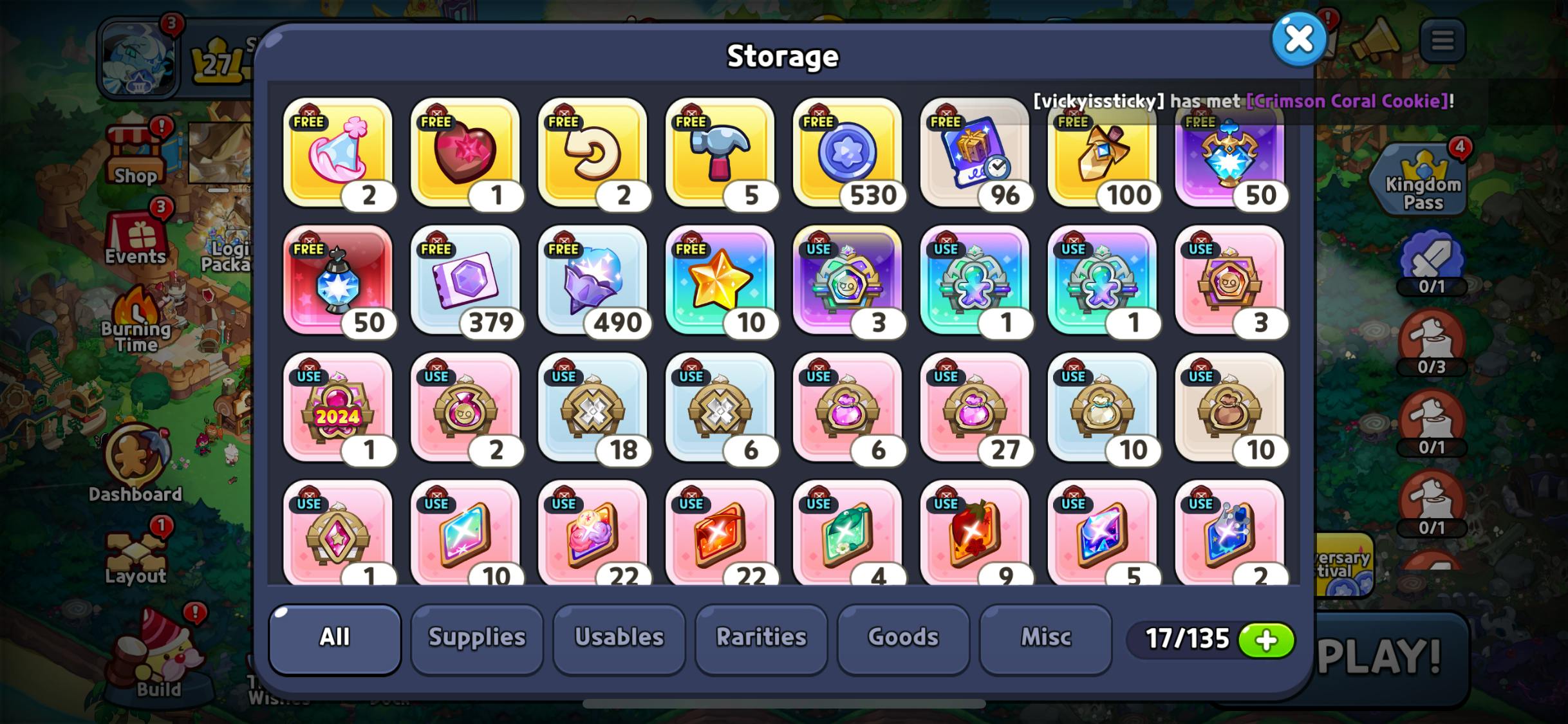Select the brown pouch chest with 10

coord(1229,408)
